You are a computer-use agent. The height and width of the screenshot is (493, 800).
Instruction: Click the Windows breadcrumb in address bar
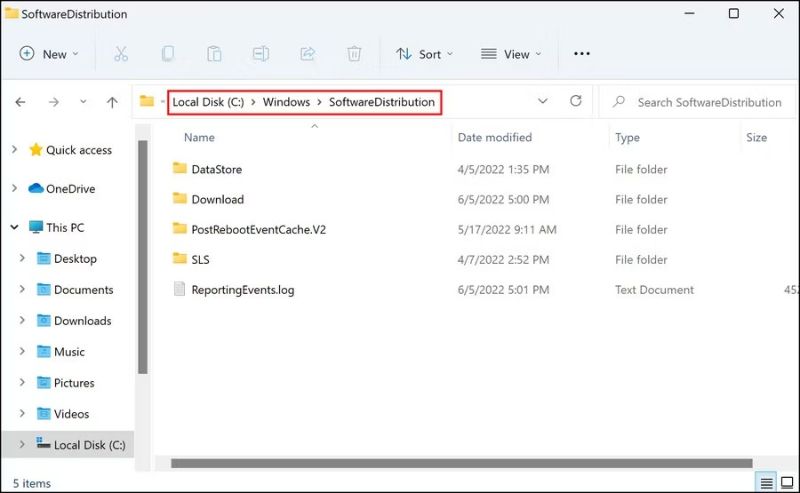coord(286,102)
